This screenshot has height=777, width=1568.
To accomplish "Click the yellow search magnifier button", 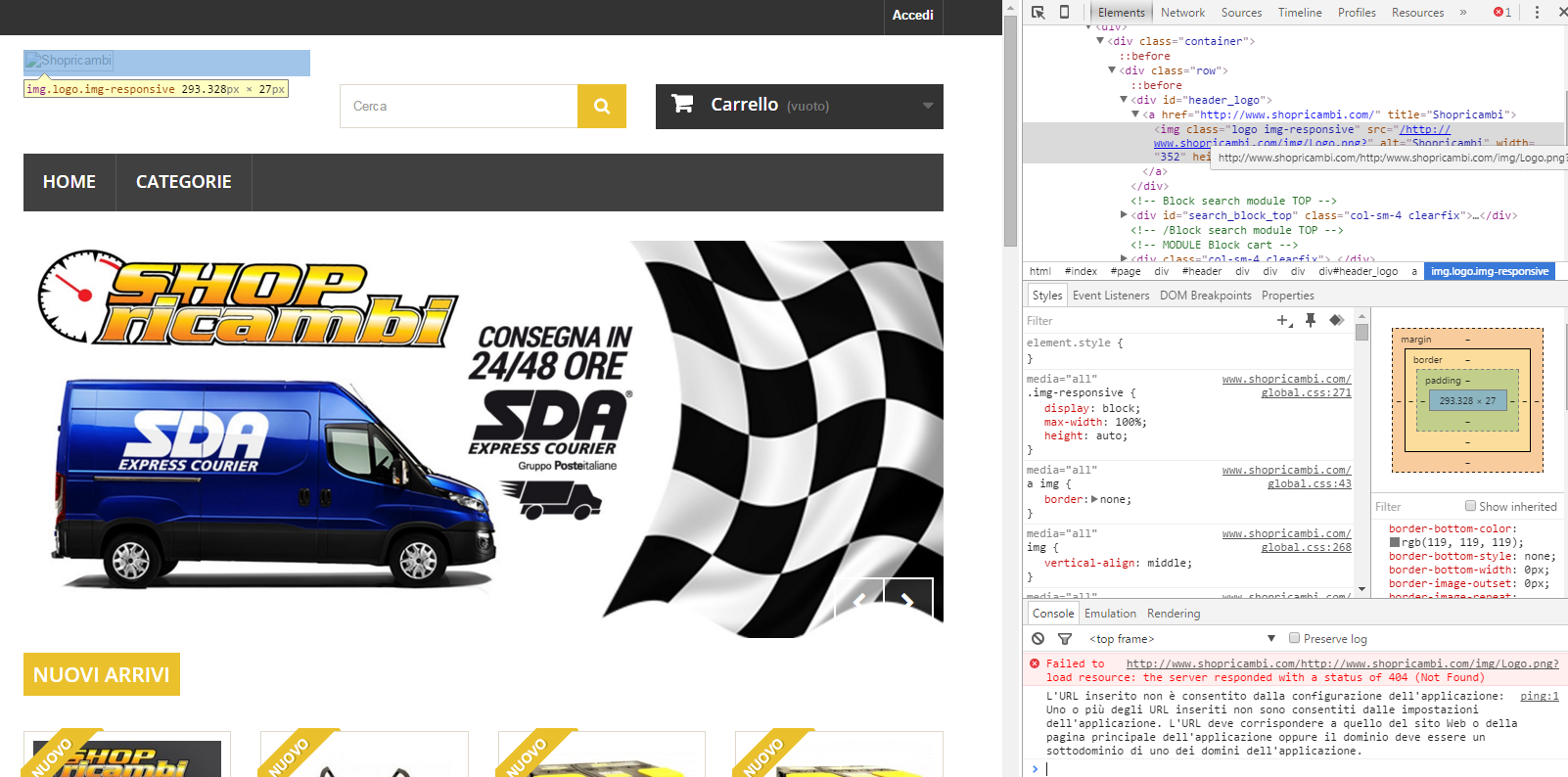I will pos(602,106).
